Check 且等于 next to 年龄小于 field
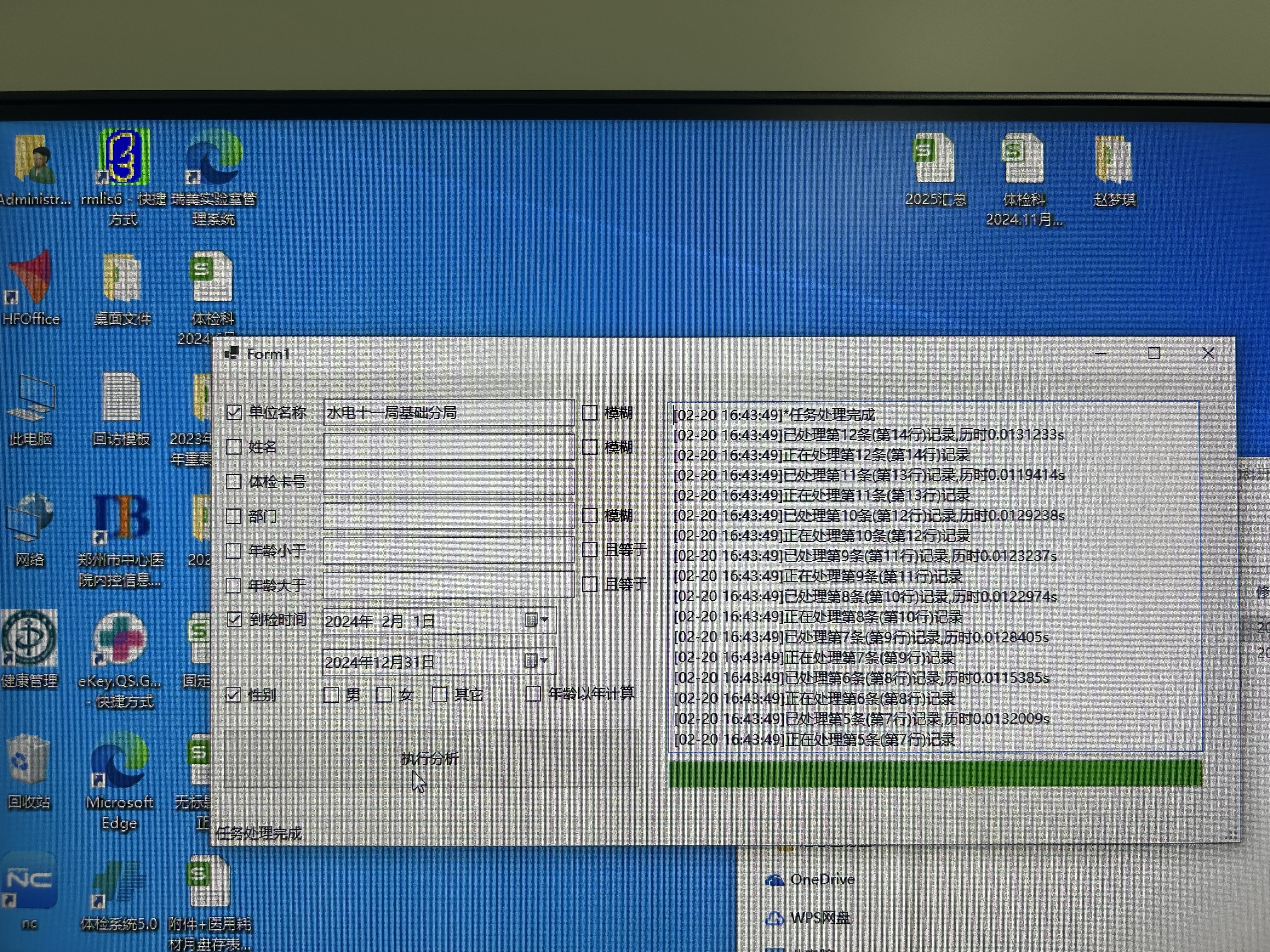 point(590,549)
